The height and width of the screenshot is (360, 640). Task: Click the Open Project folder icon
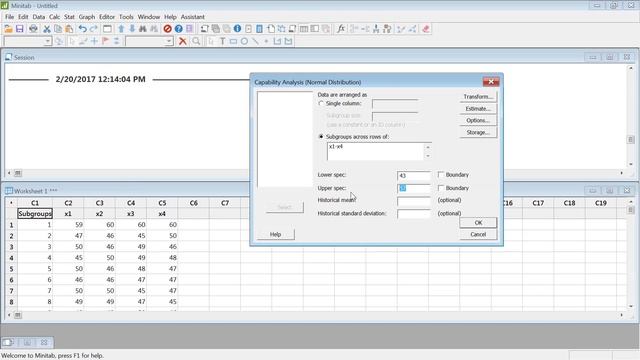click(8, 29)
